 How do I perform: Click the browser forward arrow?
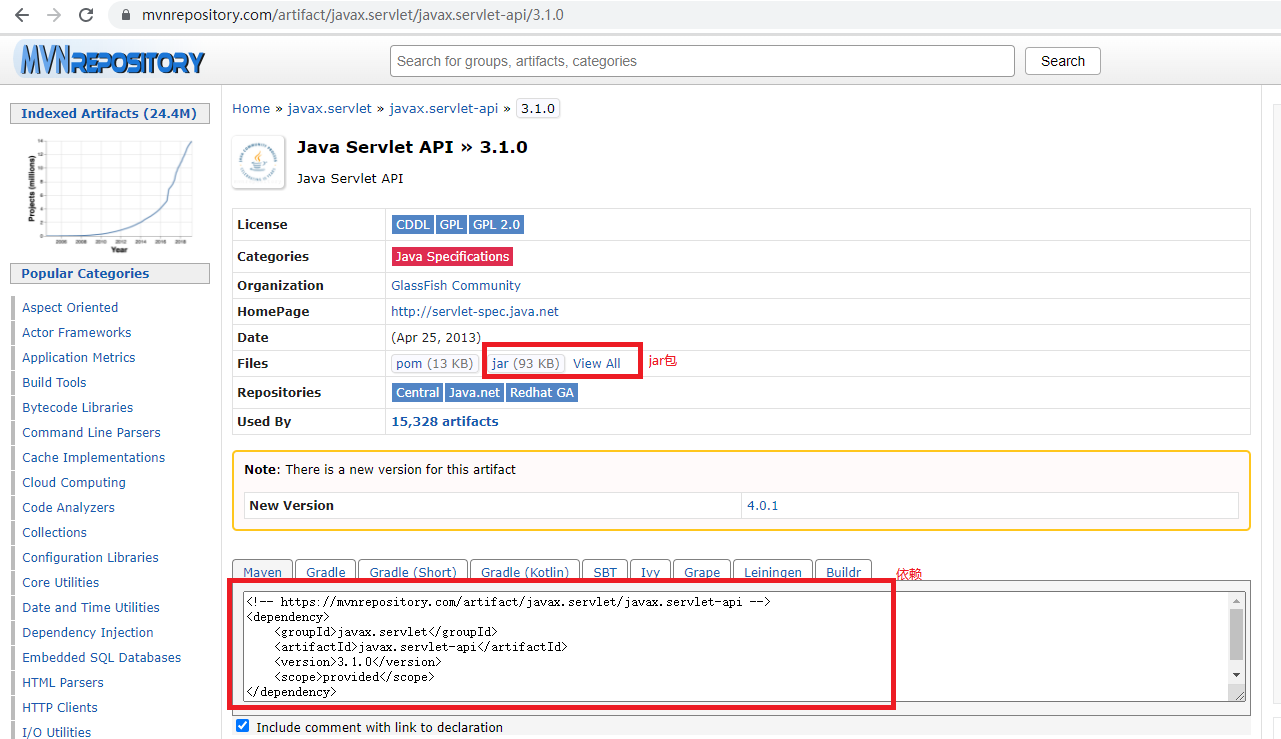[54, 15]
